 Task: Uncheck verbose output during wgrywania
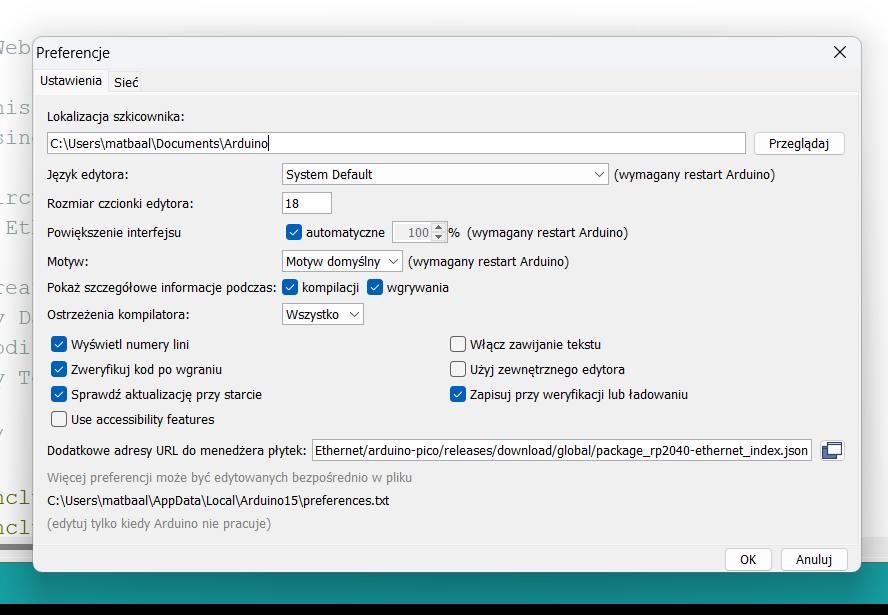click(x=375, y=288)
